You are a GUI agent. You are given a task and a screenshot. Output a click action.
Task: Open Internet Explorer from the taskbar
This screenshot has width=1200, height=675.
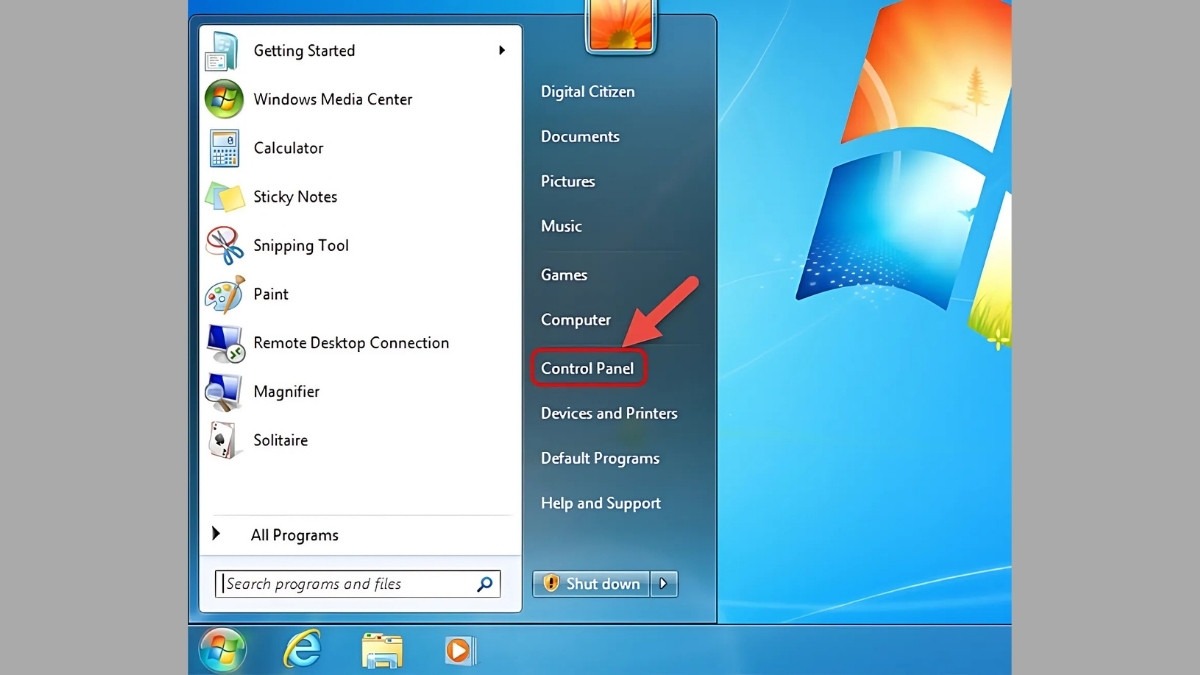pyautogui.click(x=302, y=650)
